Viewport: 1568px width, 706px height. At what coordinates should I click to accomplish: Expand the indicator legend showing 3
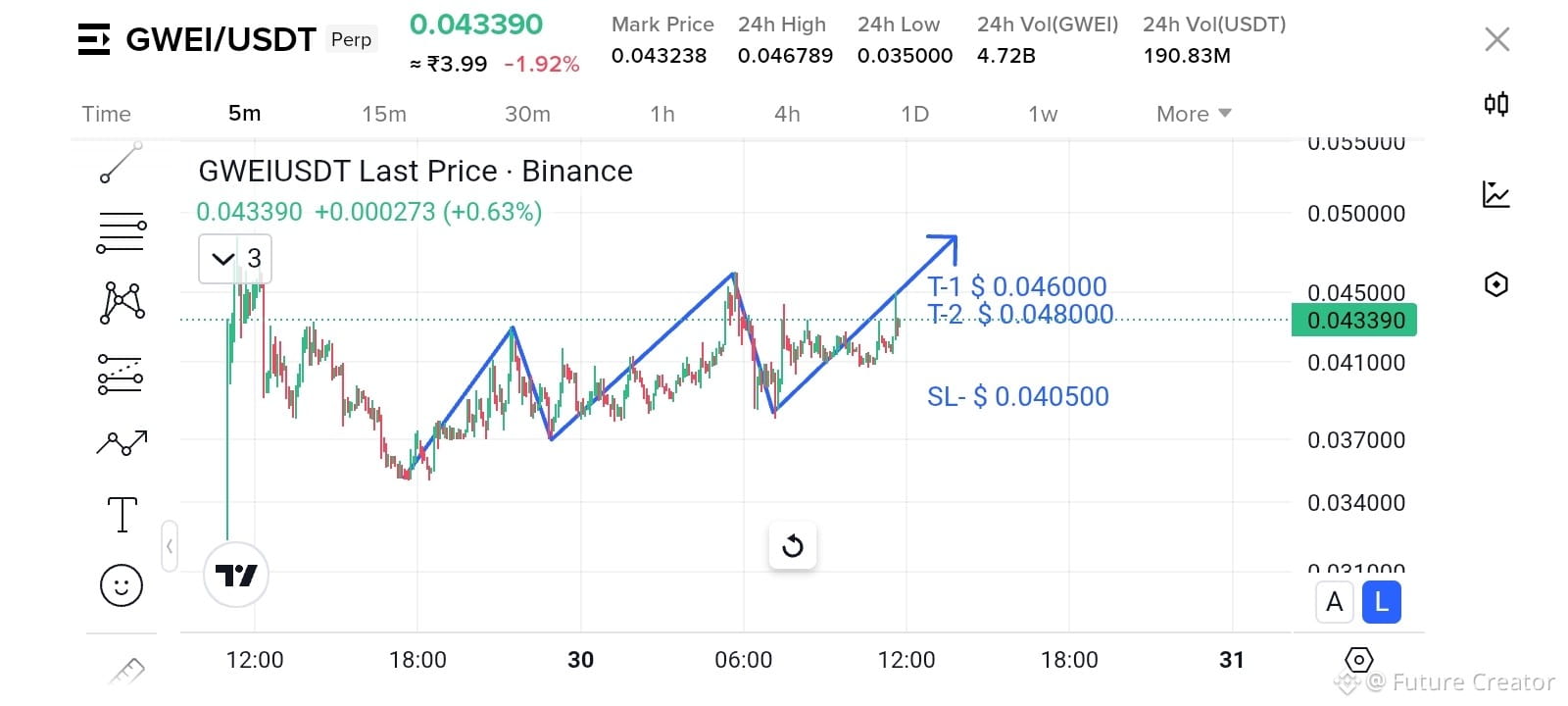235,259
